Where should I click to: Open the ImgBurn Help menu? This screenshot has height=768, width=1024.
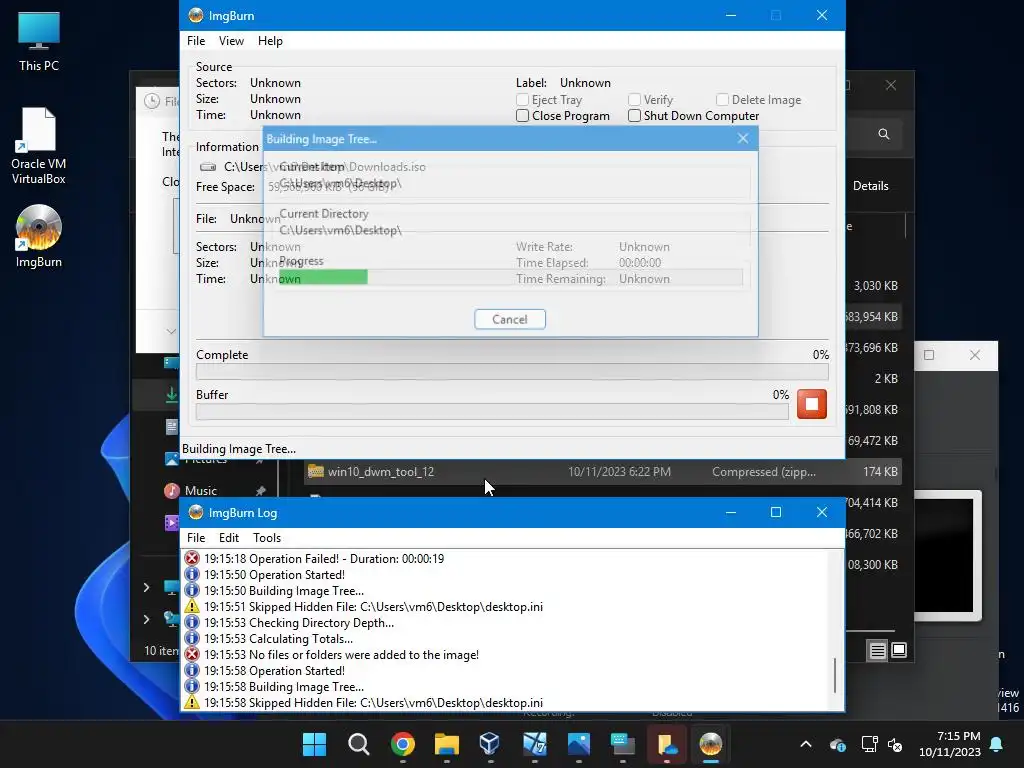[270, 41]
